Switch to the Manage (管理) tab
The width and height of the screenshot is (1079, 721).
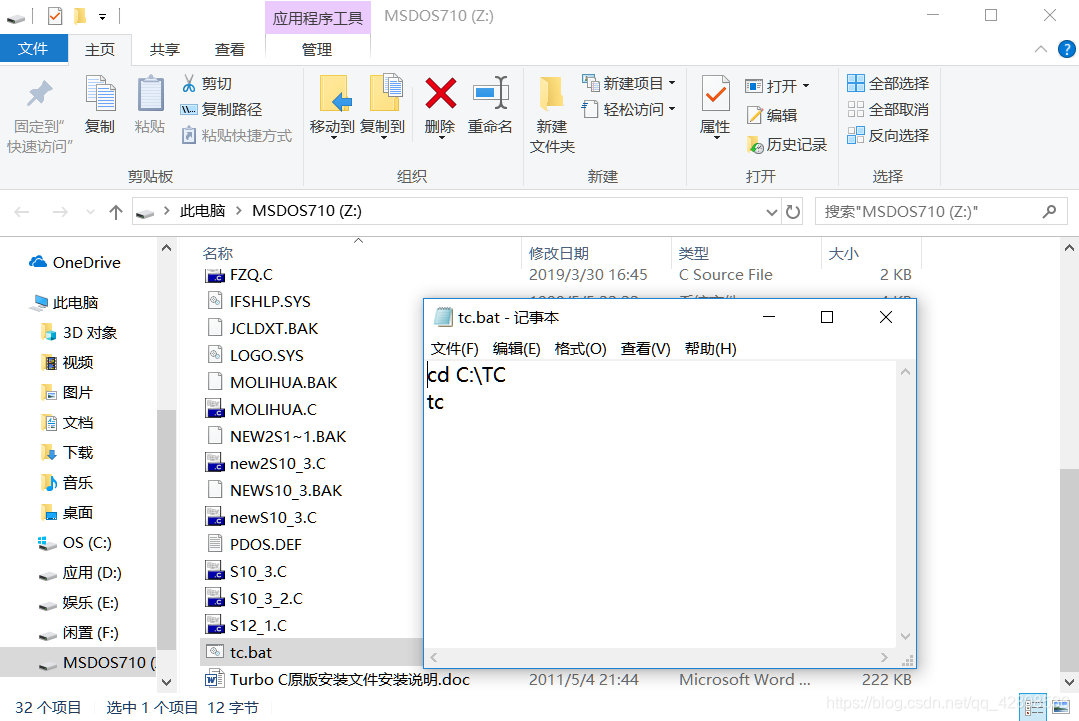pyautogui.click(x=317, y=50)
